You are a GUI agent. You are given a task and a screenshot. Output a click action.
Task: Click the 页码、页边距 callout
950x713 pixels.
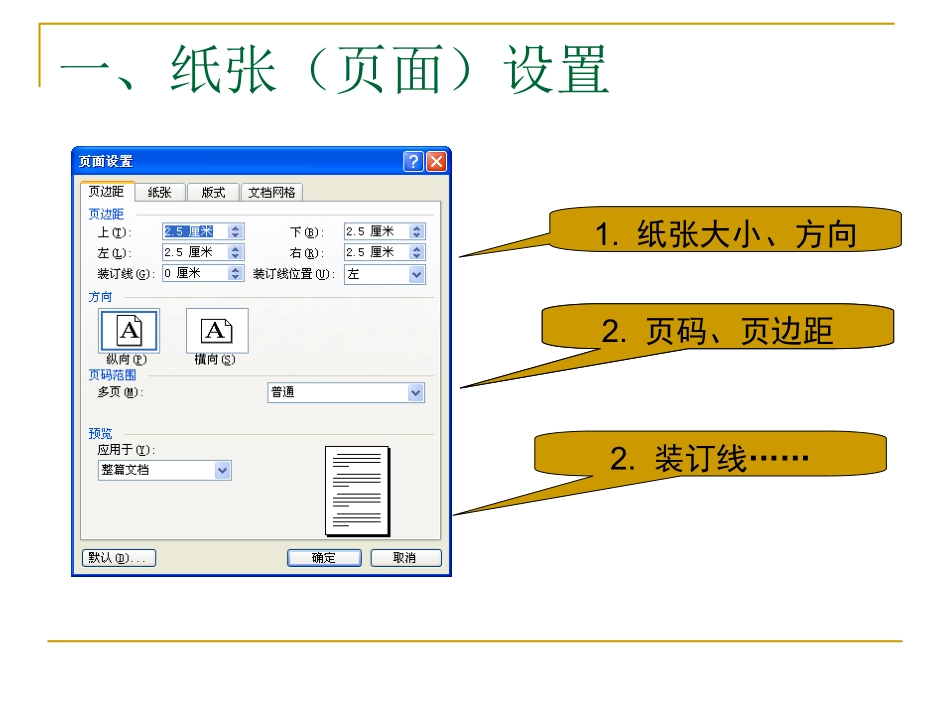pyautogui.click(x=717, y=327)
